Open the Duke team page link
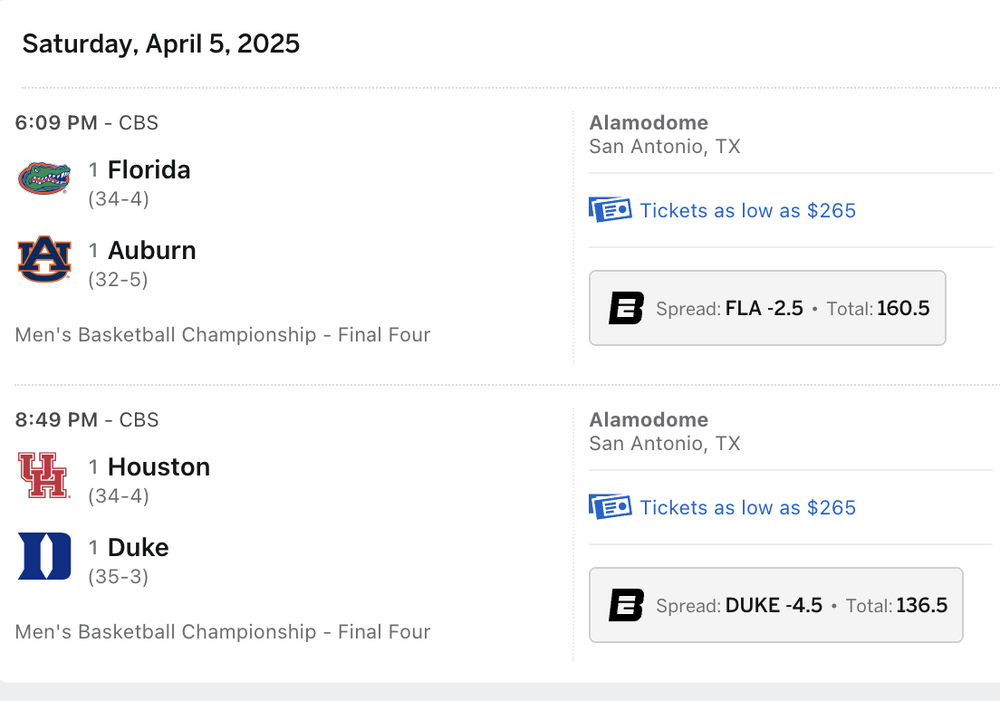 pos(138,547)
